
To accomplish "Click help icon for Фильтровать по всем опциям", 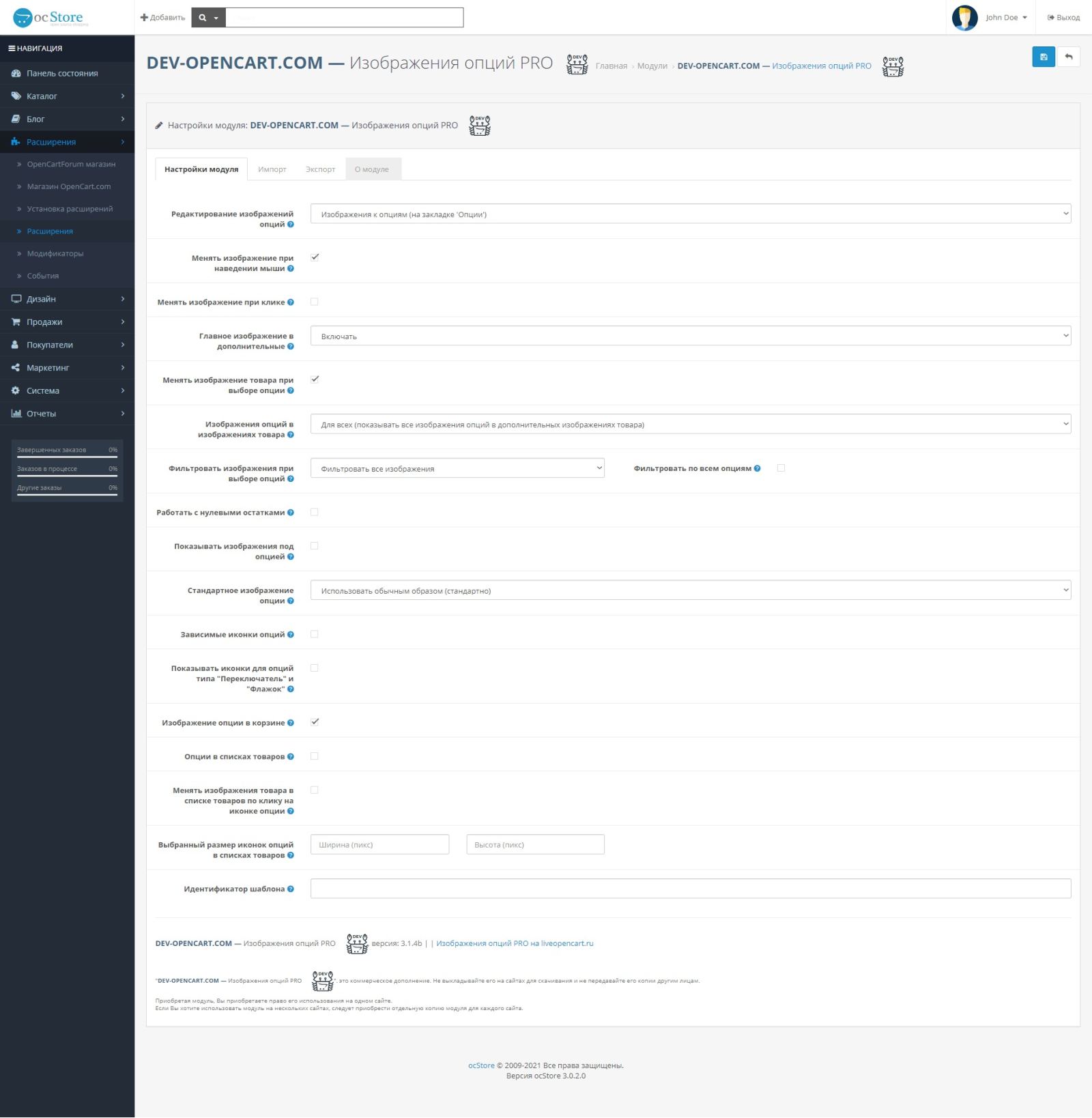I will pos(757,468).
